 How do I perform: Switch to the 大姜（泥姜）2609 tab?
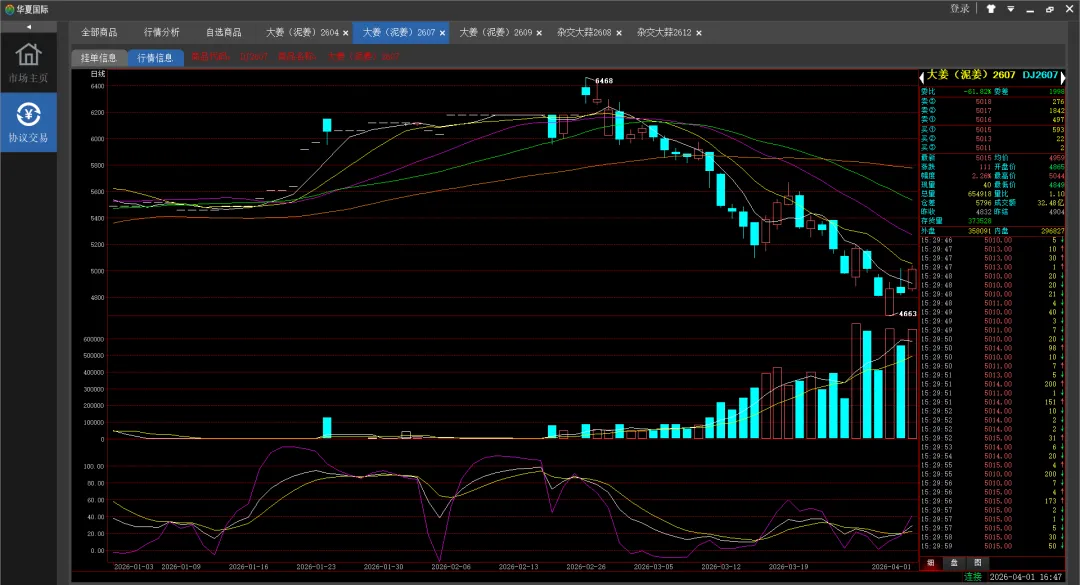(496, 32)
